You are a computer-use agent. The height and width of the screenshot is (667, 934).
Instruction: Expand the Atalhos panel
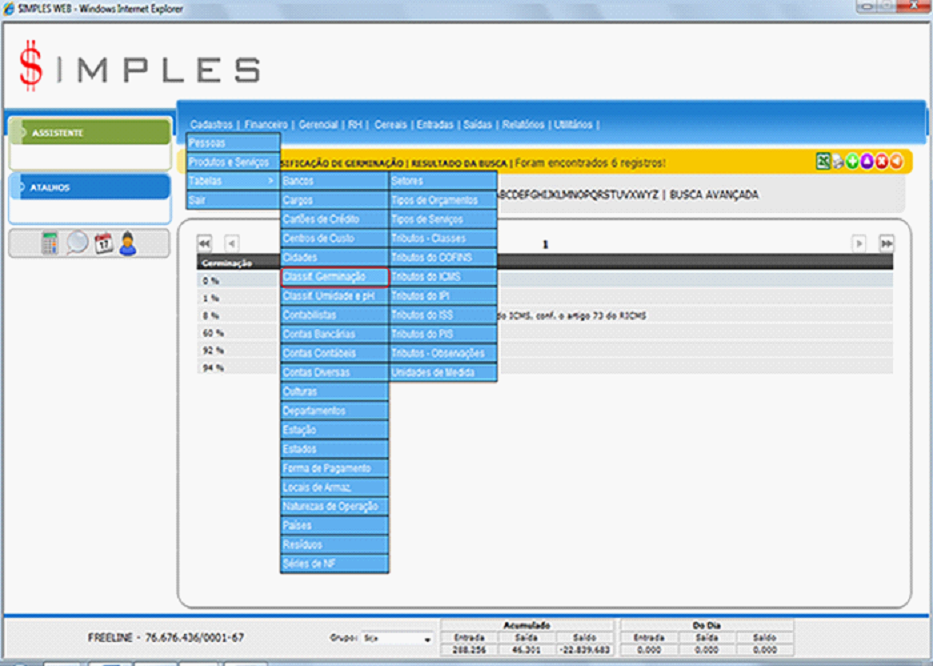click(x=89, y=187)
